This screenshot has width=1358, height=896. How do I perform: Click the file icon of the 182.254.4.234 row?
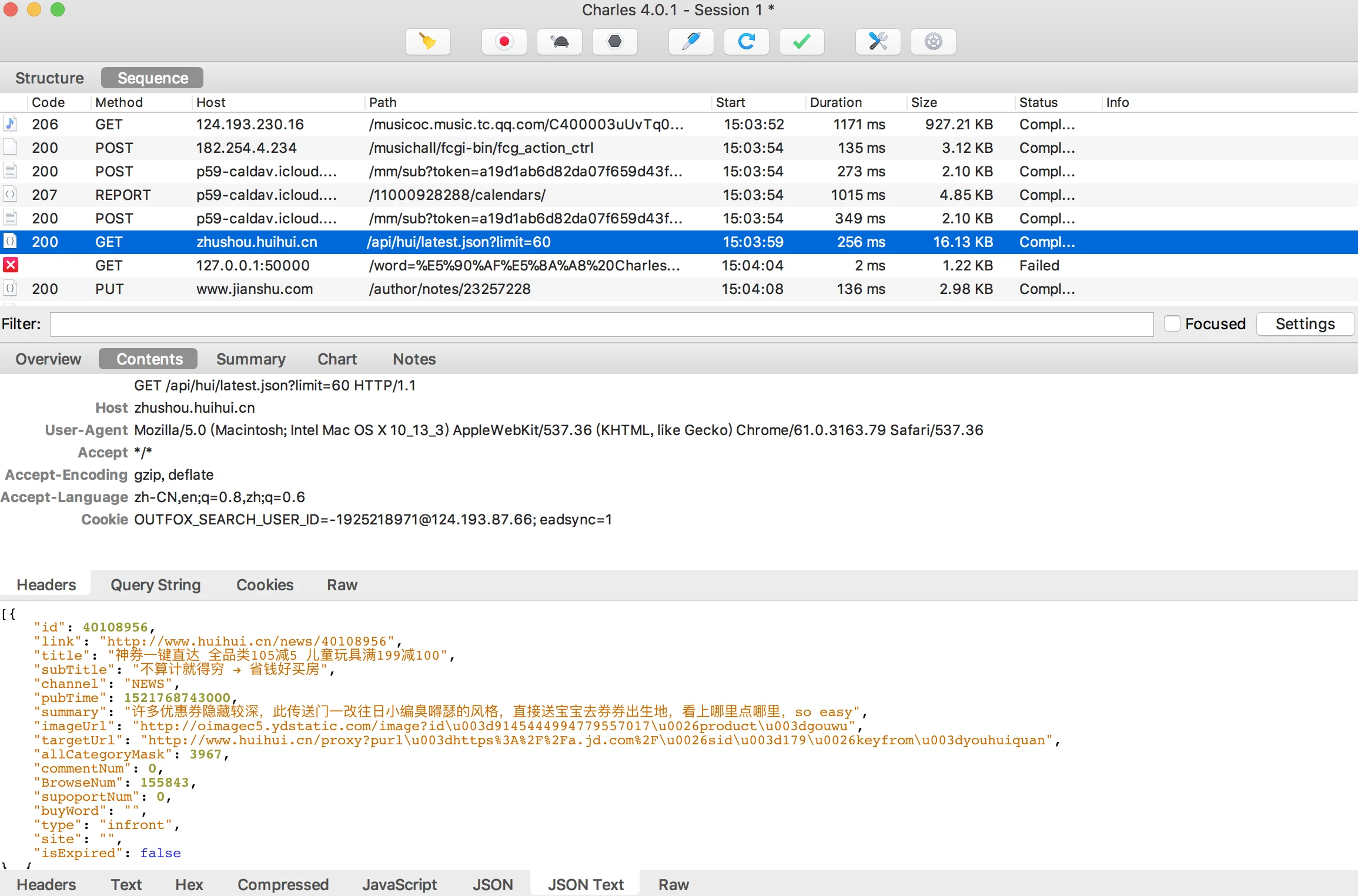10,148
